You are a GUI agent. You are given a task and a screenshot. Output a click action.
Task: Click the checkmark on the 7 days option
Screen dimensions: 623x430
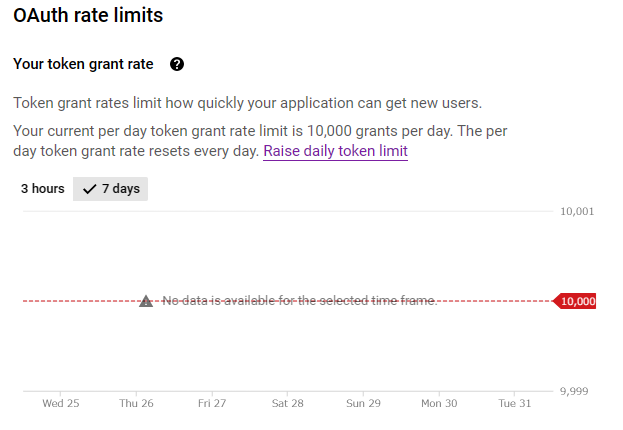89,189
